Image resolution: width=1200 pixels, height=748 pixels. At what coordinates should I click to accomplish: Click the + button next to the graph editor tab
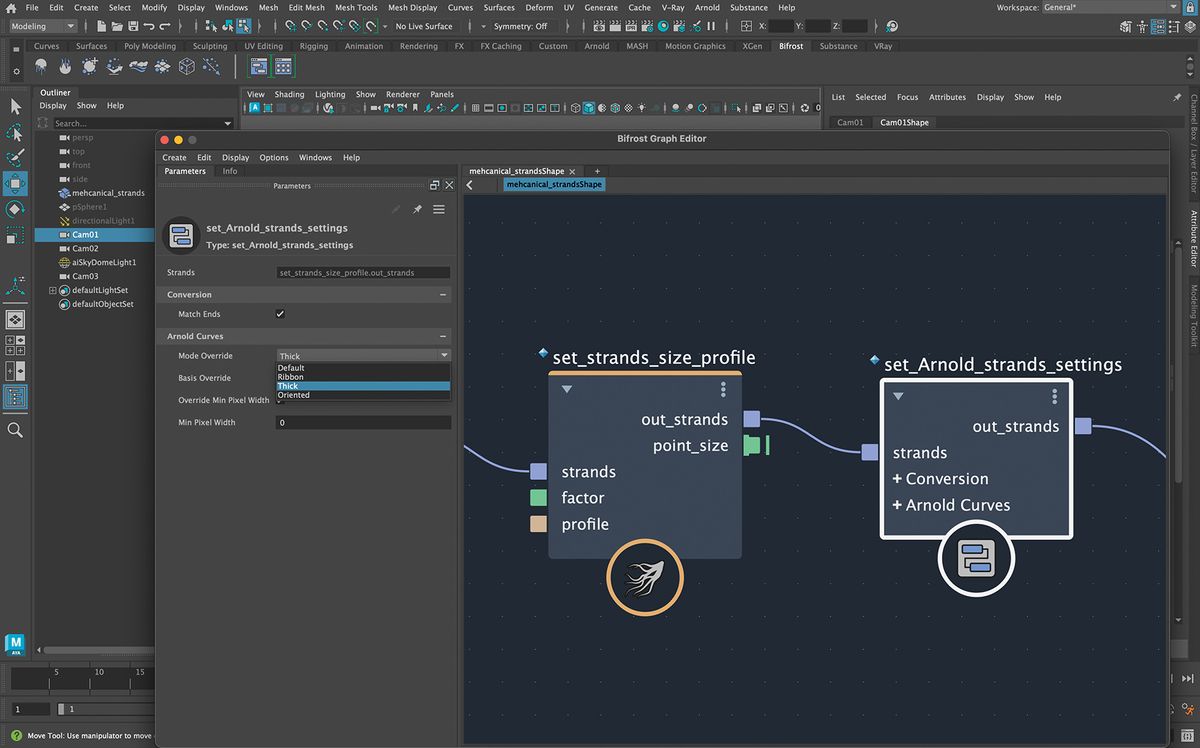coord(596,171)
